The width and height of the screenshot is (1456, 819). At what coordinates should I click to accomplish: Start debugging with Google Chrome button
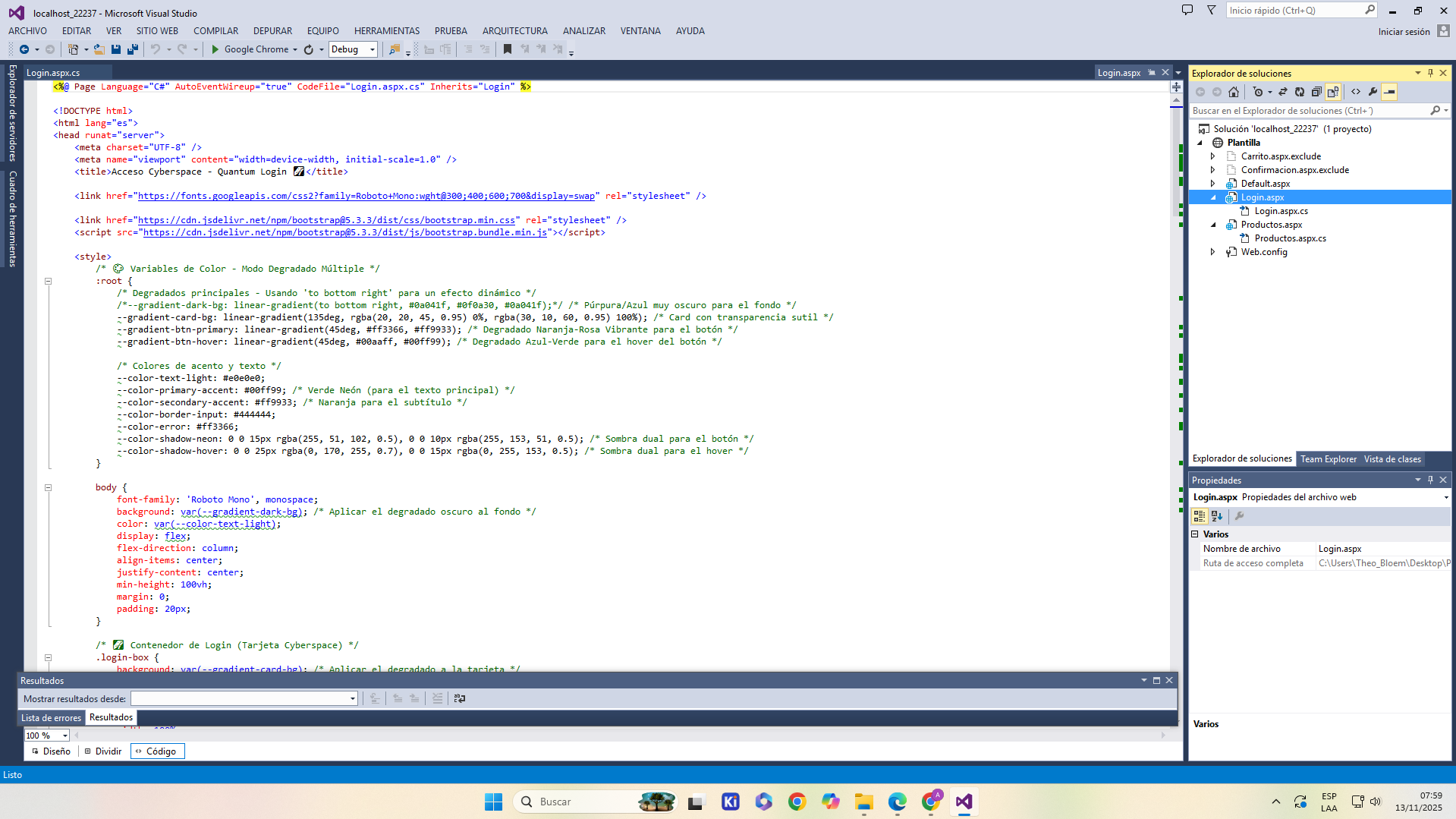(250, 49)
